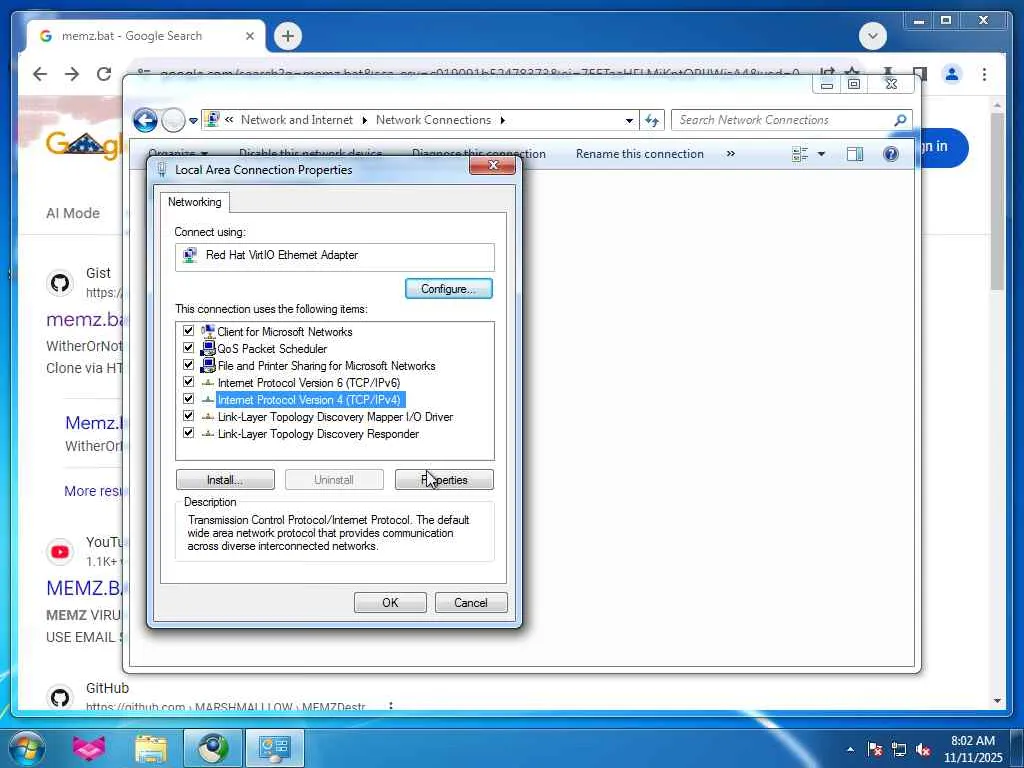Focus Search Network Connections field
This screenshot has height=768, width=1024.
coord(784,120)
